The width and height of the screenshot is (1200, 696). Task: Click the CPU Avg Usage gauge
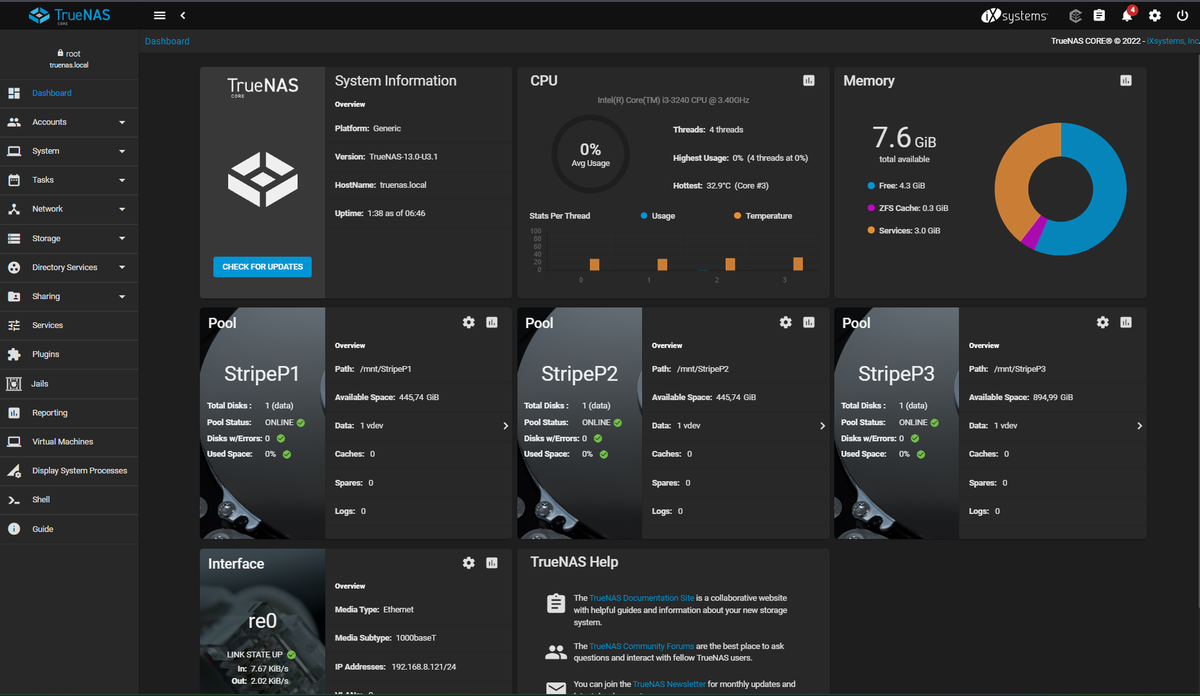click(x=590, y=154)
